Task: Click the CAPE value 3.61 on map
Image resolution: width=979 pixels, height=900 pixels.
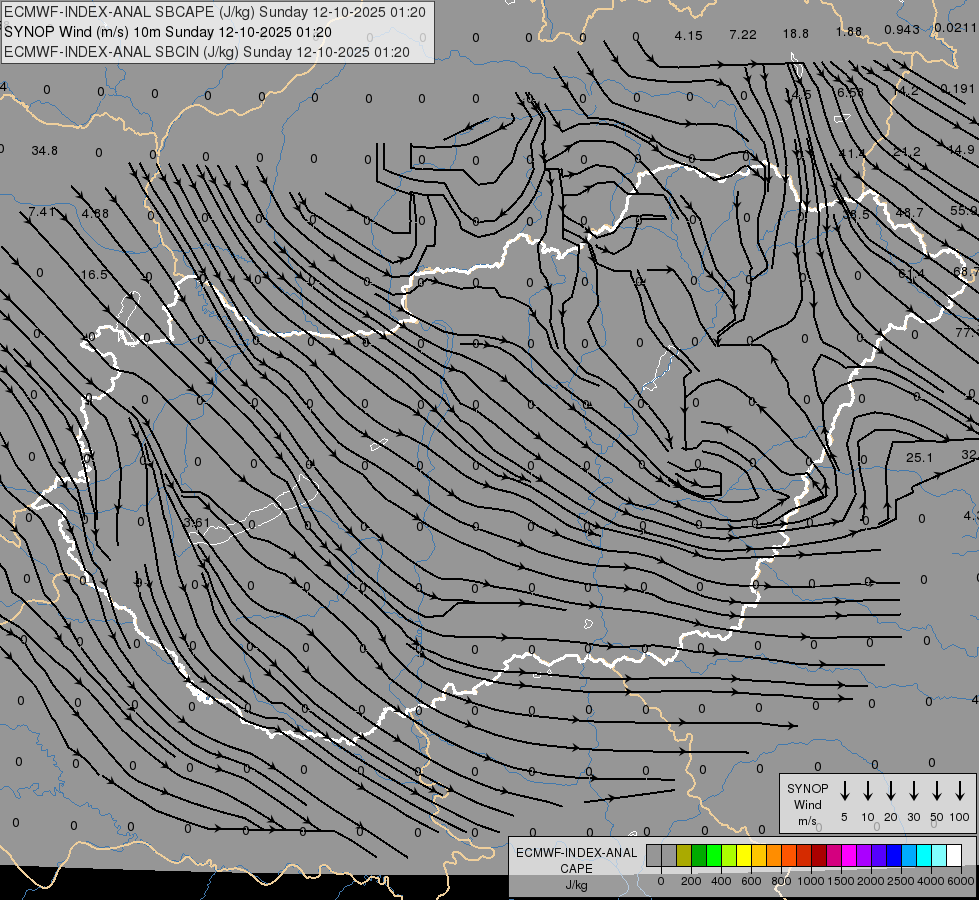Action: click(x=197, y=523)
